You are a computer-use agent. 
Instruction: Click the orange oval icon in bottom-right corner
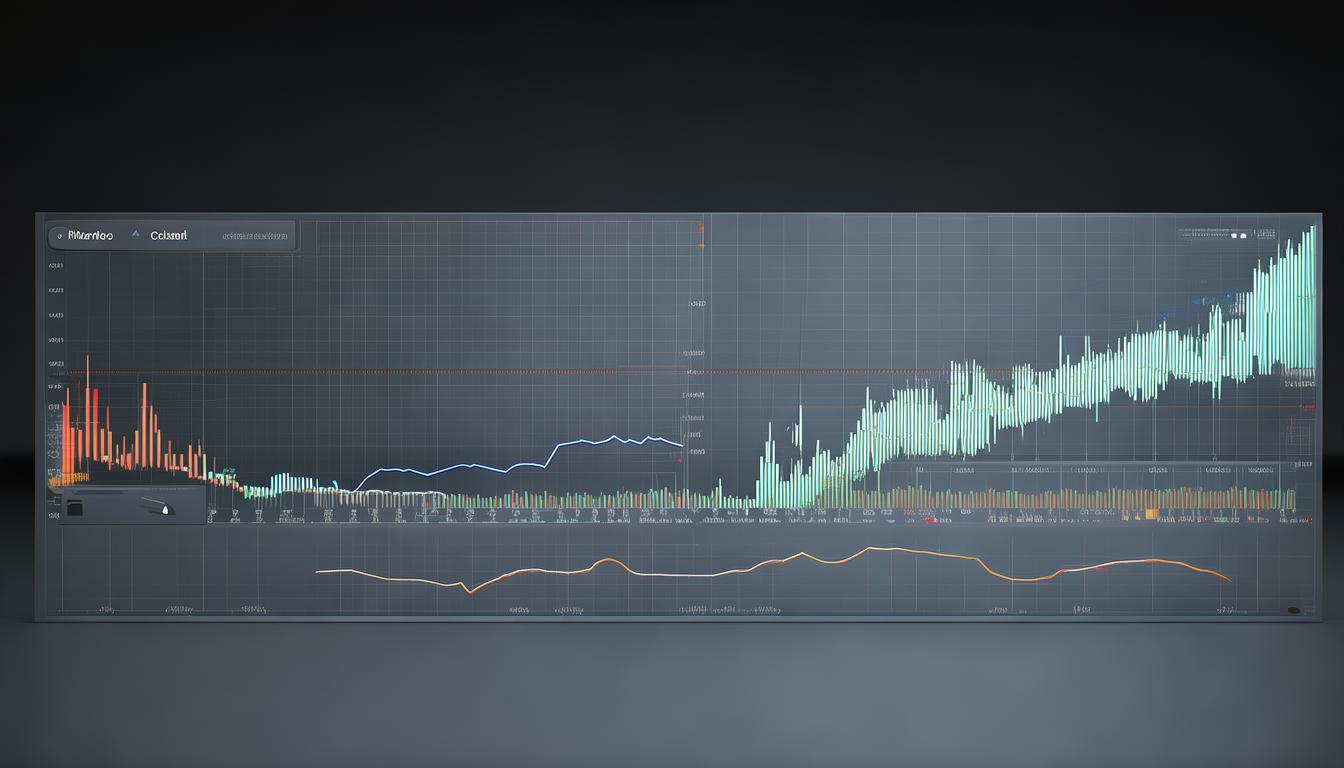pyautogui.click(x=1294, y=609)
